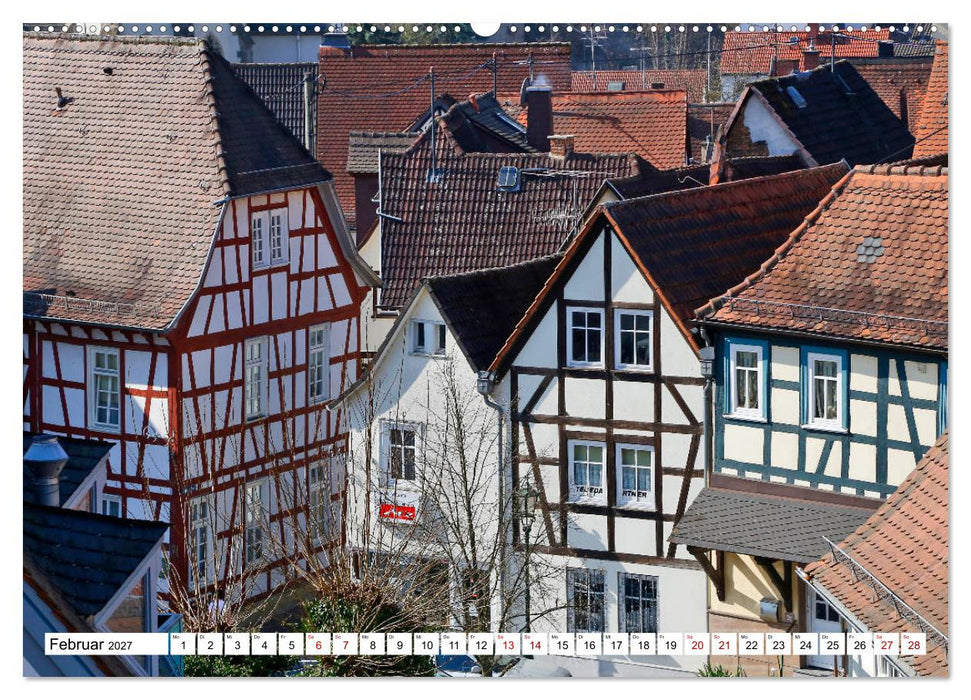Viewport: 971px width, 700px height.
Task: Click red Sunday 14 date cell
Action: (x=535, y=644)
